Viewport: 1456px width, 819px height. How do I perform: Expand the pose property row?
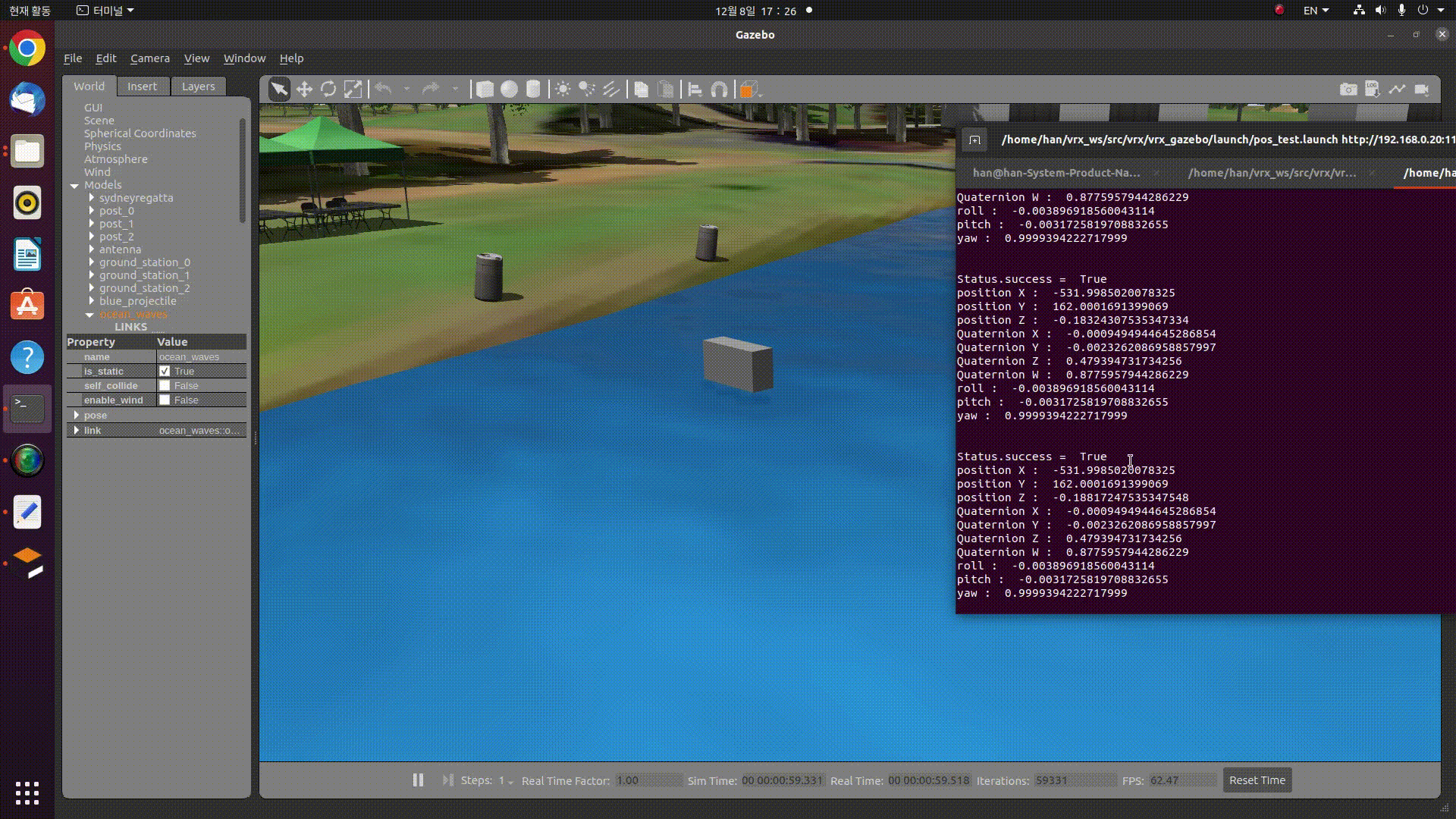coord(77,416)
